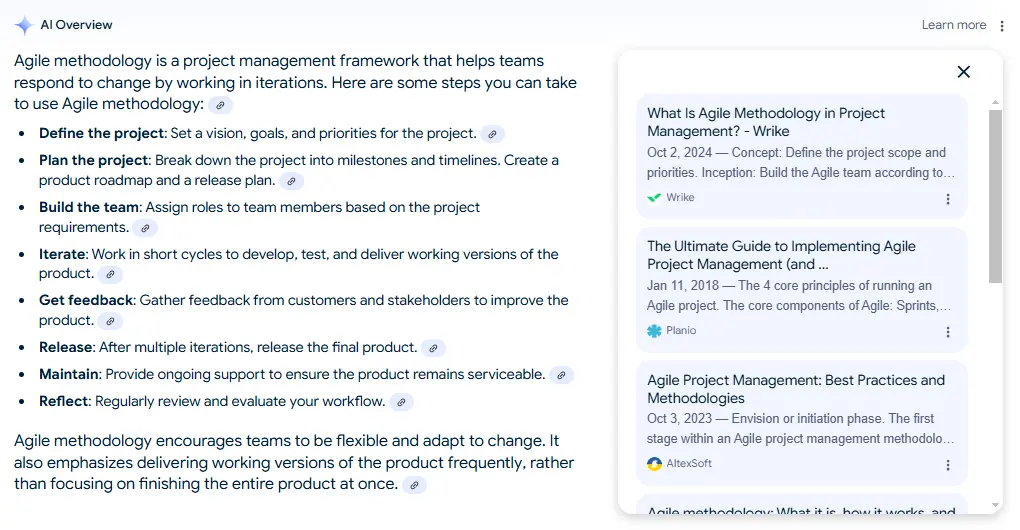Click link icon after 'Plan the project' item
This screenshot has width=1020, height=530.
click(x=291, y=181)
